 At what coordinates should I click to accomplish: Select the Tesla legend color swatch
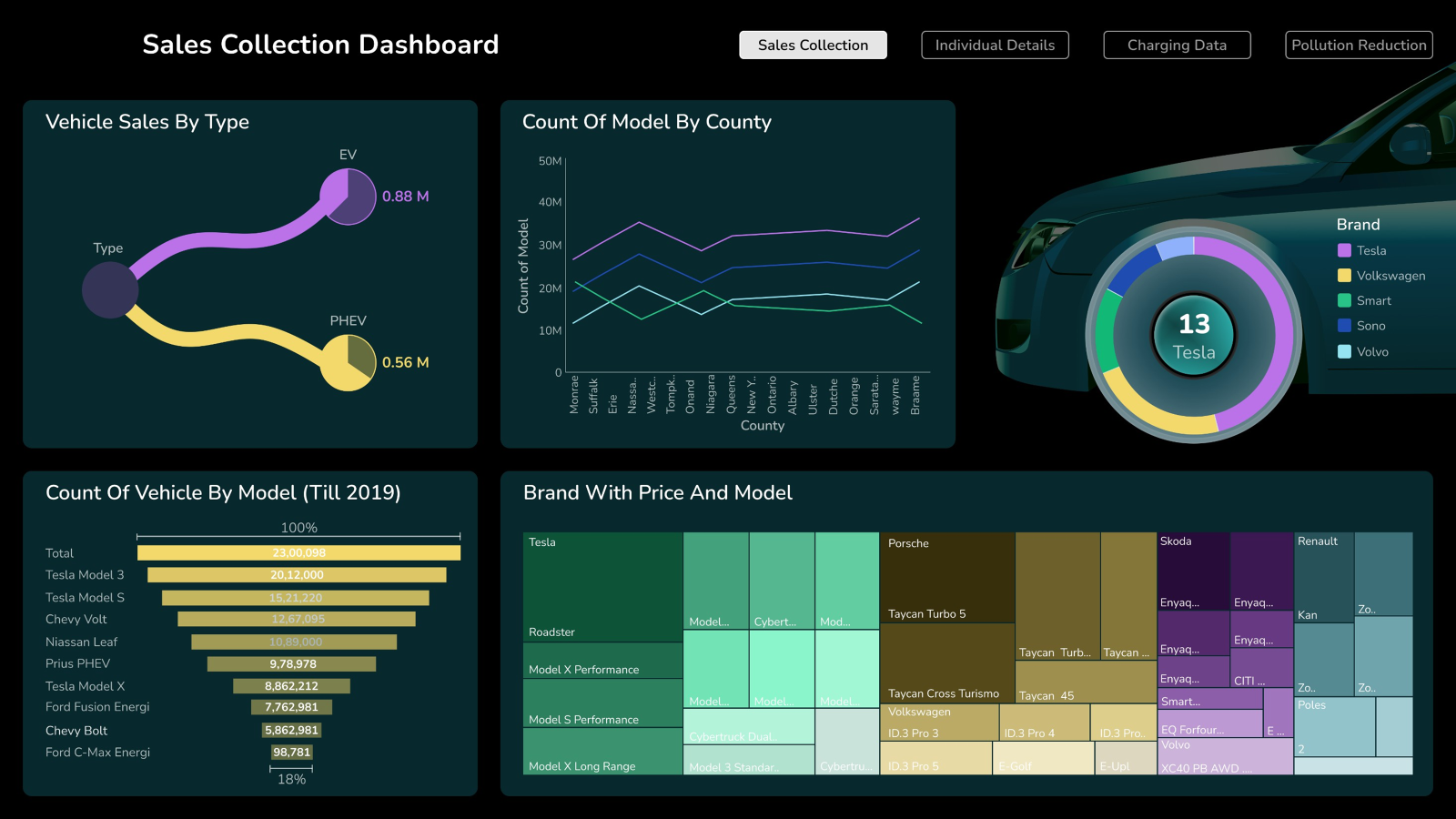point(1344,250)
